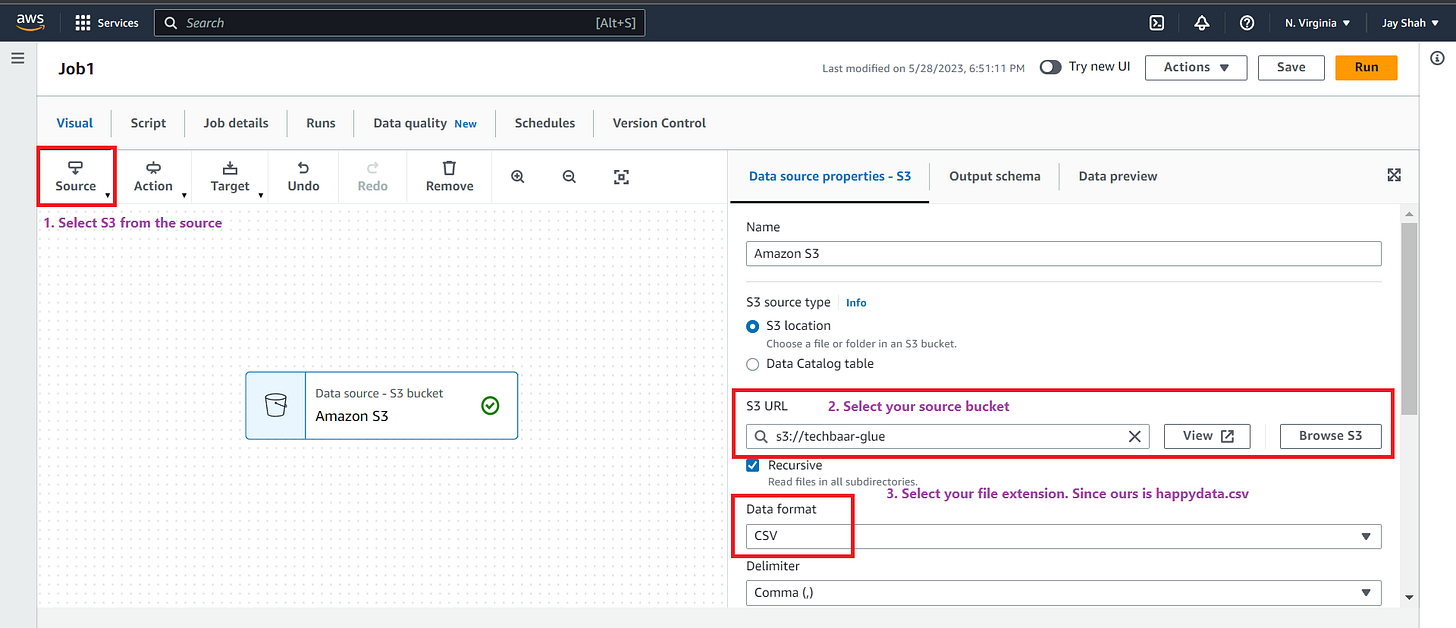Click the search magnifier in S3 URL
1456x628 pixels.
pyautogui.click(x=762, y=436)
